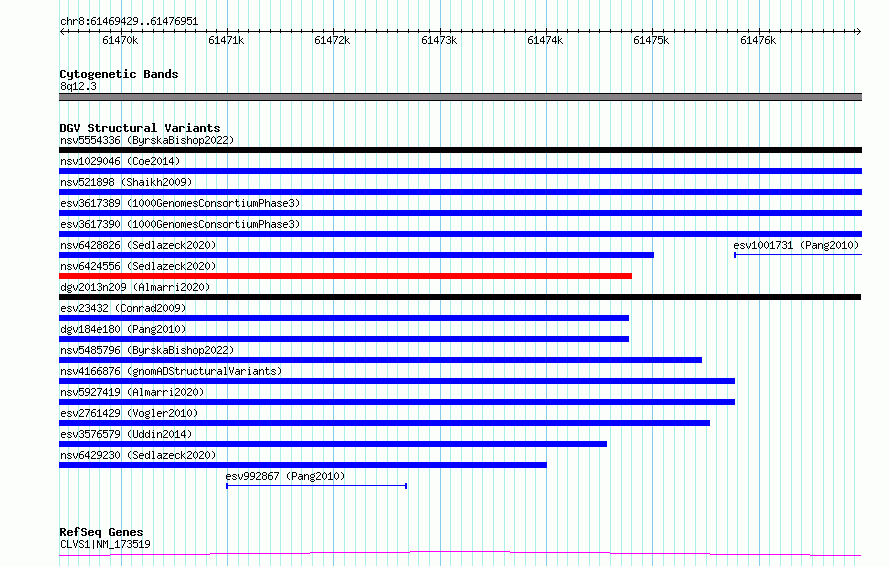Click the nsv6428826 (Sedlazeck2020) label
Viewport: 890px width, 566px height.
click(138, 245)
